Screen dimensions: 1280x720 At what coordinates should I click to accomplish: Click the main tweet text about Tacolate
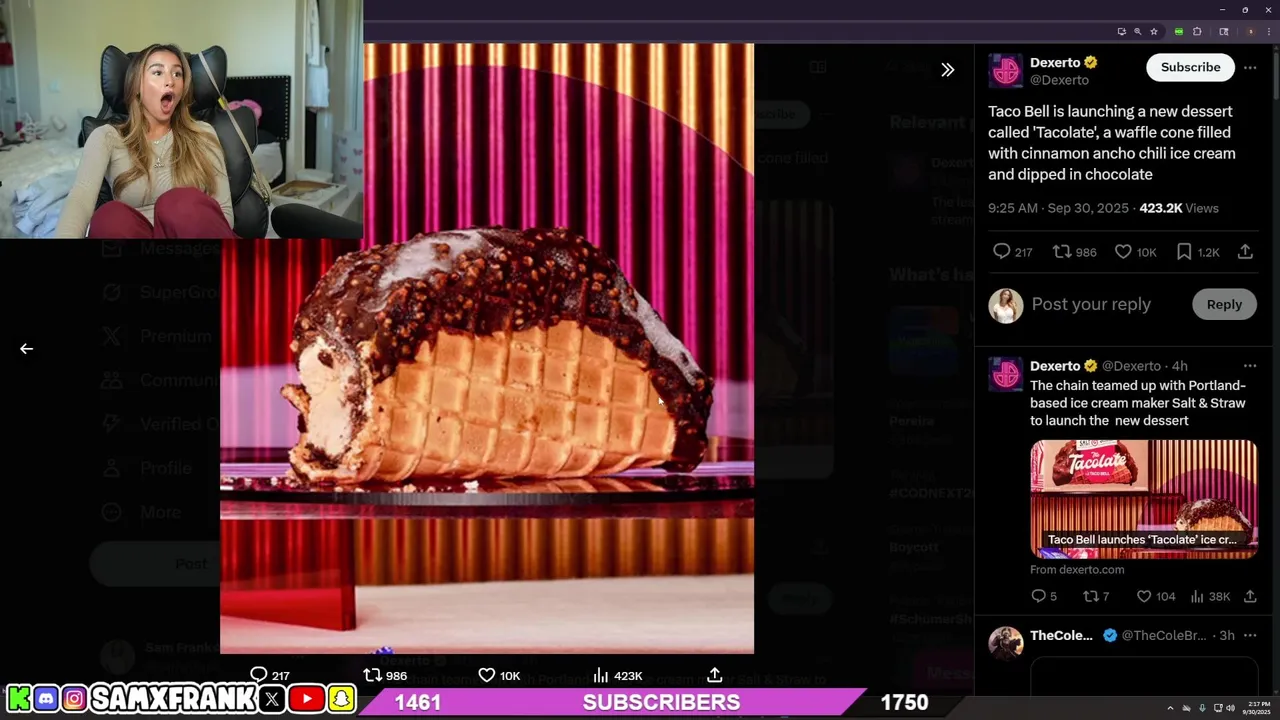1112,143
